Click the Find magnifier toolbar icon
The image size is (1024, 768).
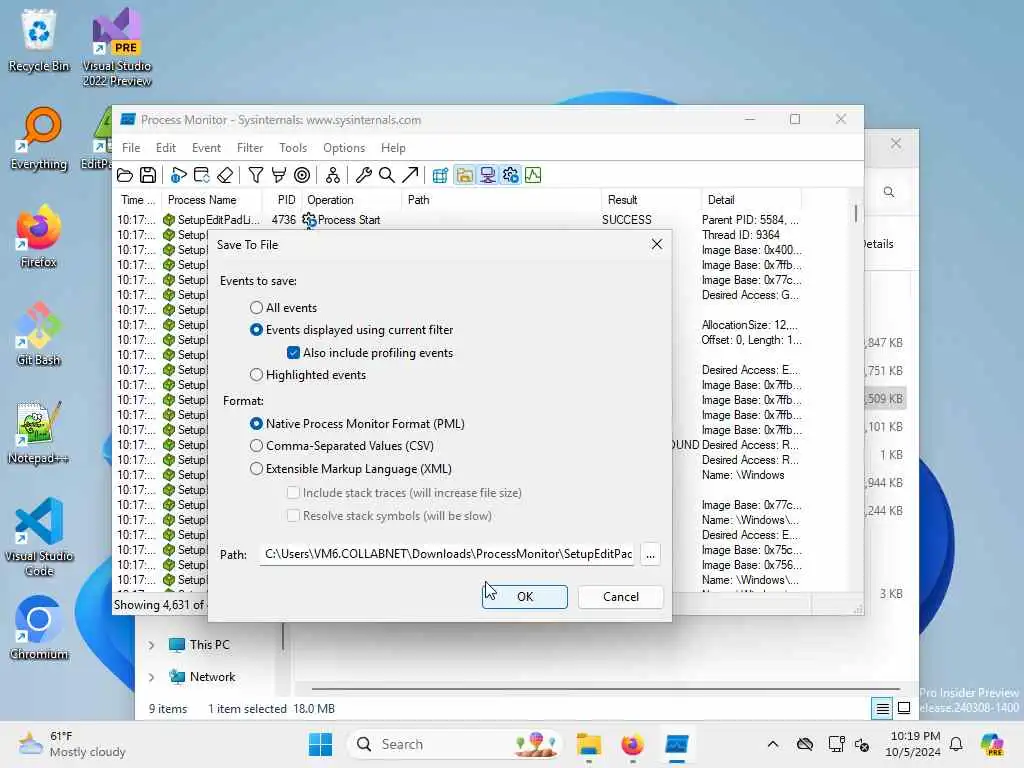tap(387, 175)
